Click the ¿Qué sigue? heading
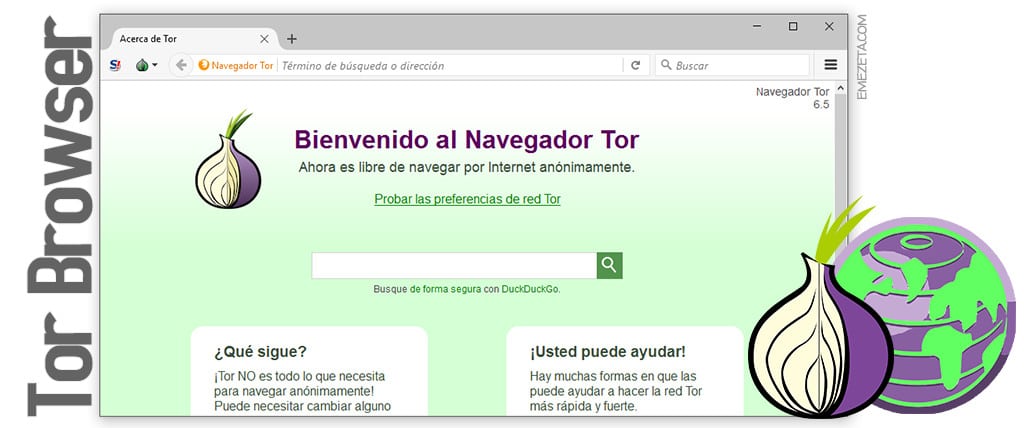This screenshot has height=428, width=1024. (x=260, y=352)
